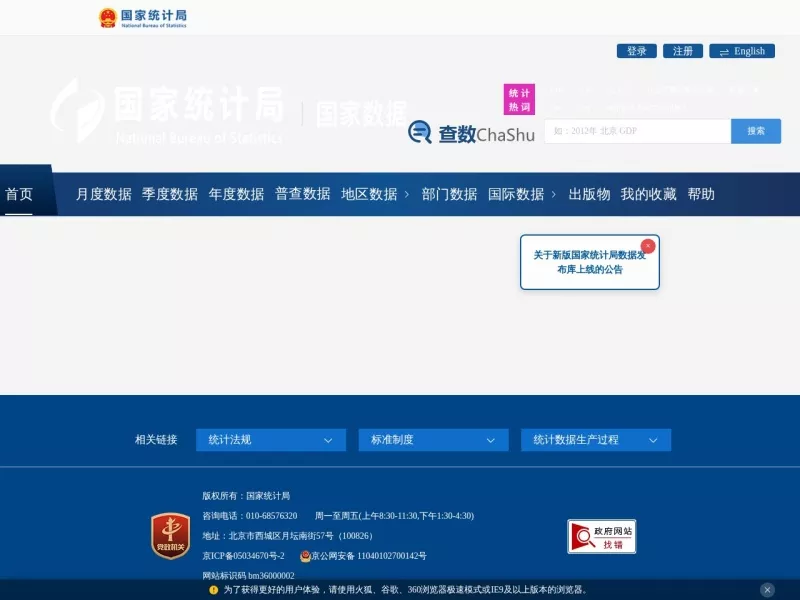Click the ChaShu search bubble icon

(x=420, y=133)
